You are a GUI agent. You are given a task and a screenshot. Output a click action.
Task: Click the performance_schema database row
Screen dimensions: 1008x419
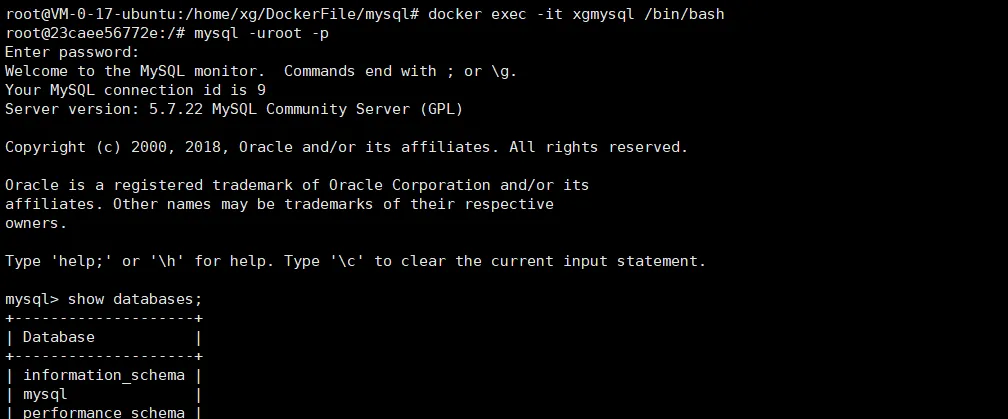point(104,413)
